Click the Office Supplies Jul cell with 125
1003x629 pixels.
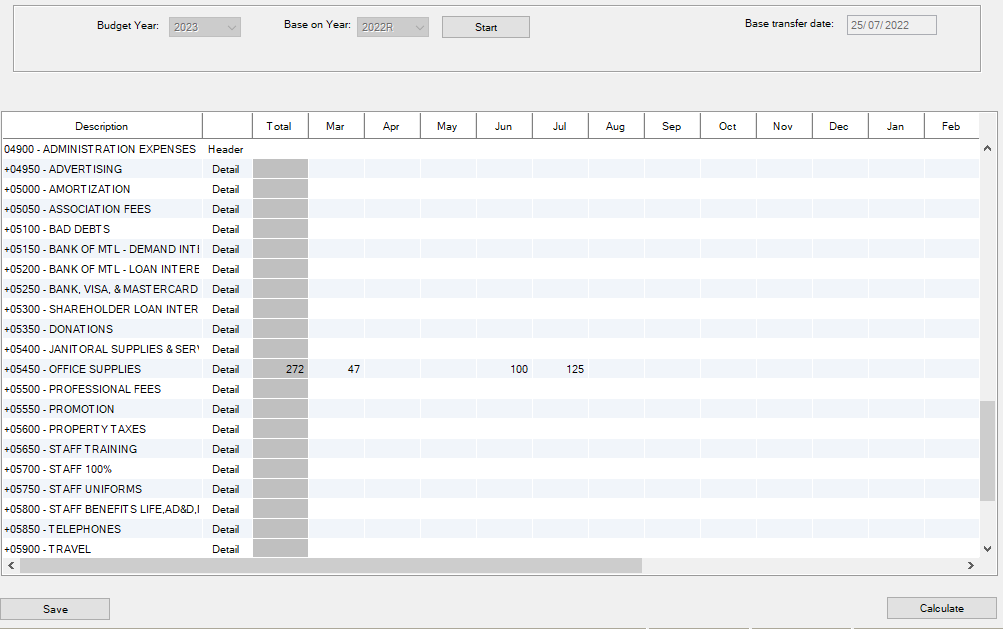tap(560, 369)
